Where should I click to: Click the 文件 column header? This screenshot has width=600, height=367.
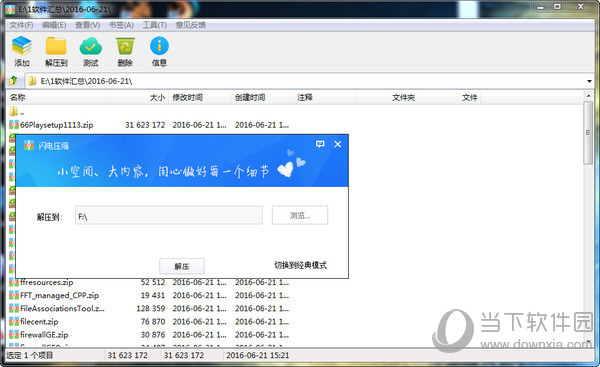click(450, 98)
